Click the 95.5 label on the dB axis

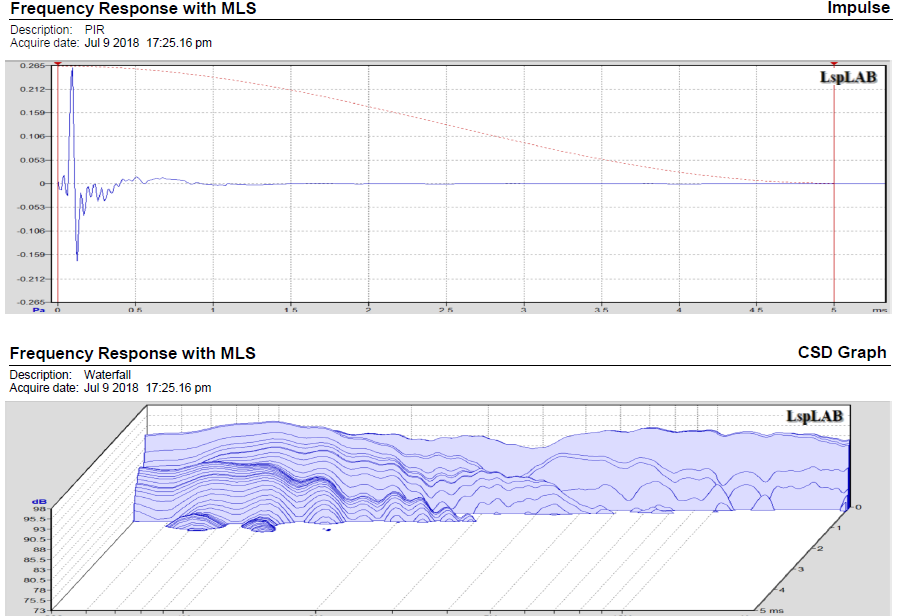coord(35,519)
